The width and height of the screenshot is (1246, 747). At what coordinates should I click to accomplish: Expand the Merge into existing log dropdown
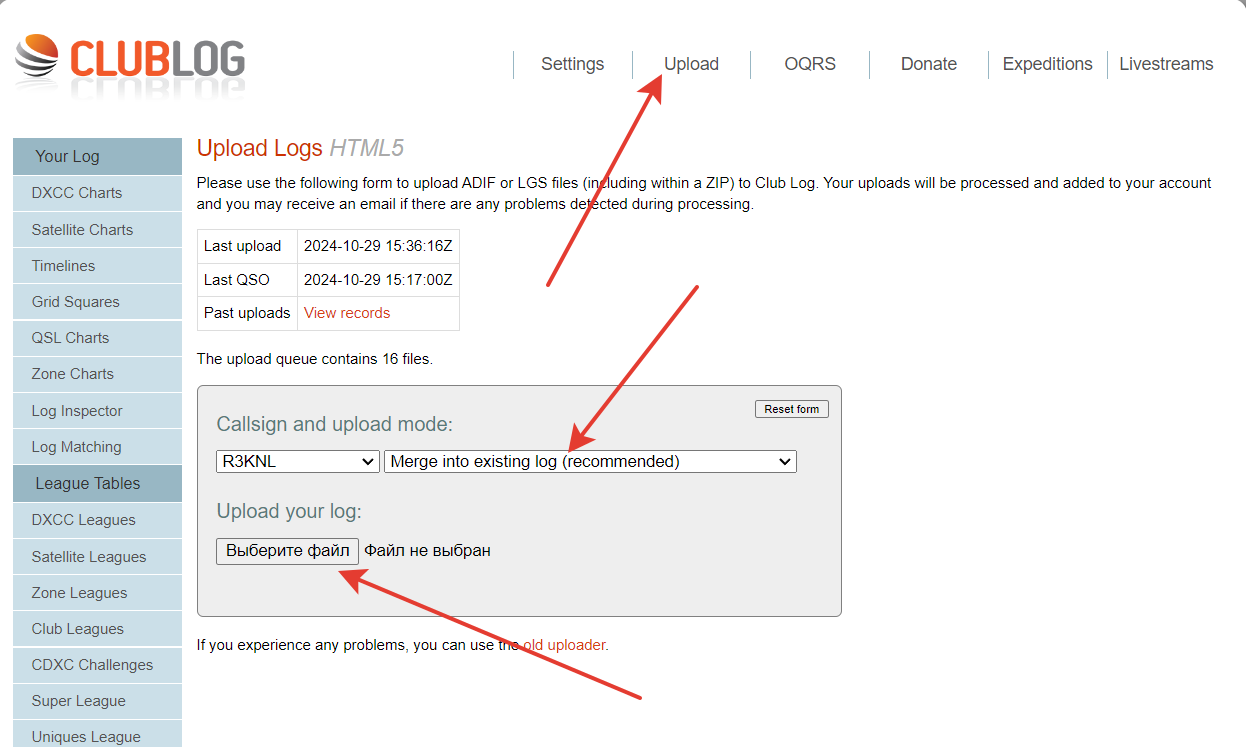tap(590, 462)
